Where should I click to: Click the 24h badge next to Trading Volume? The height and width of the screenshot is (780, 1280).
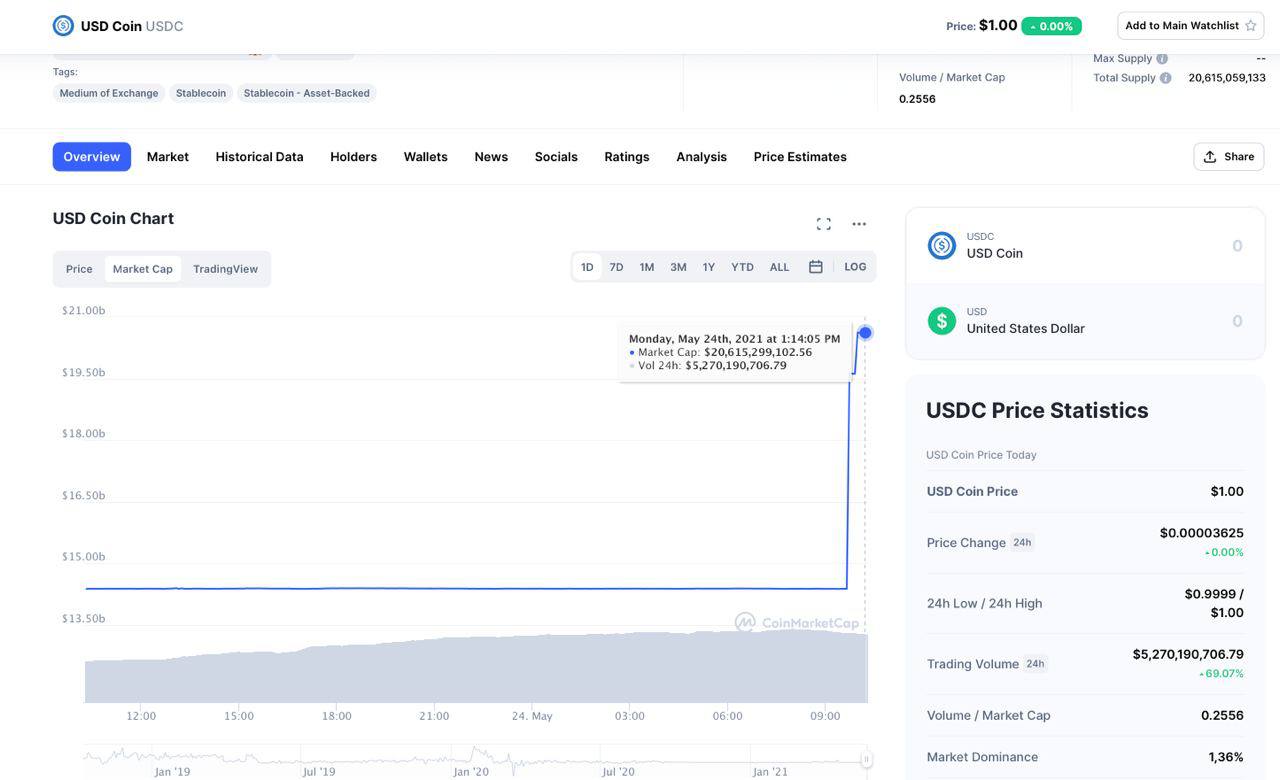pos(1035,664)
